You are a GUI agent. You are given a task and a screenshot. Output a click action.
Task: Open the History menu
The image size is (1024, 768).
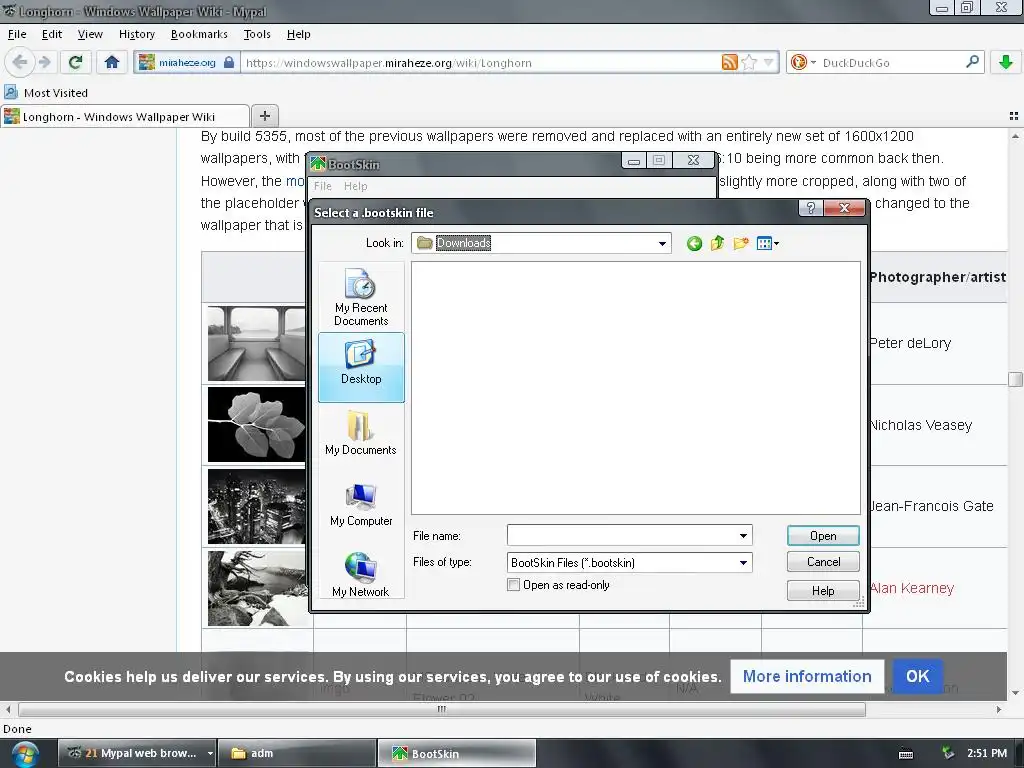tap(136, 34)
